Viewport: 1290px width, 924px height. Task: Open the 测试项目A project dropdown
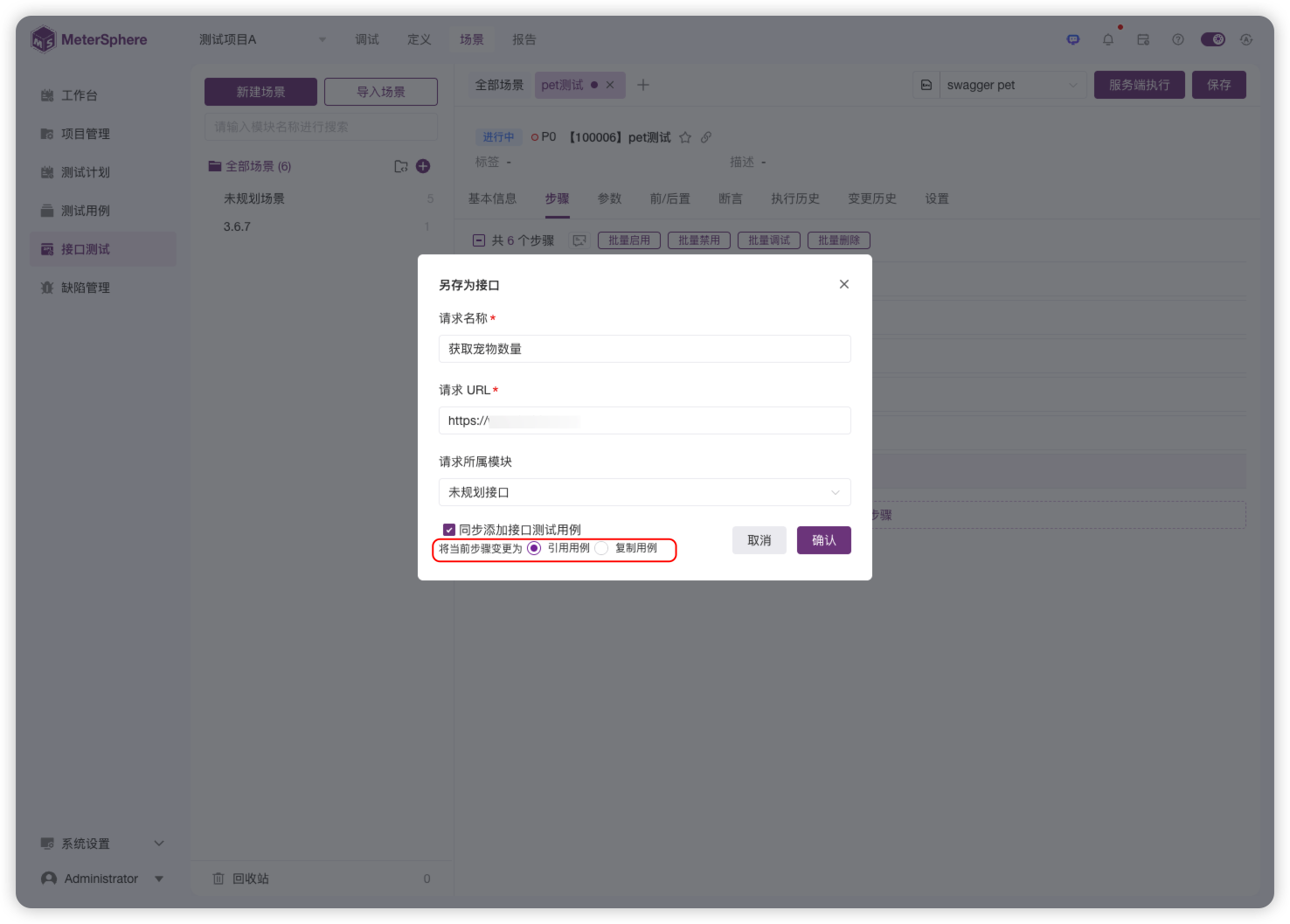tap(262, 39)
